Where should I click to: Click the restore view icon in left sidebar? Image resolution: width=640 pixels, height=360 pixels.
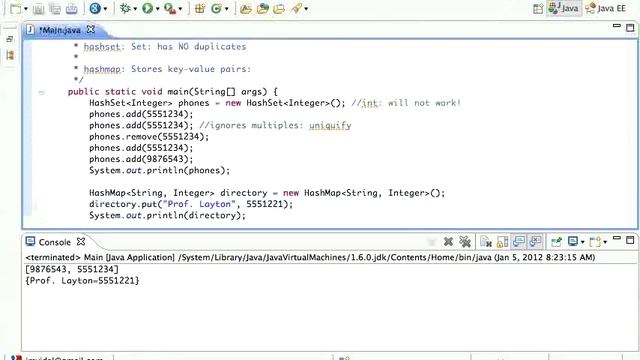(x=10, y=39)
